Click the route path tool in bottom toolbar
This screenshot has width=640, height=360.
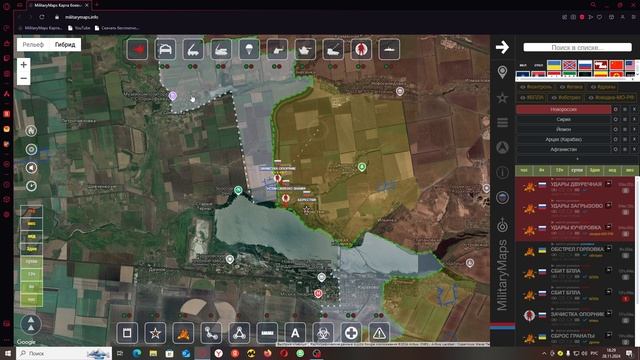coord(211,333)
